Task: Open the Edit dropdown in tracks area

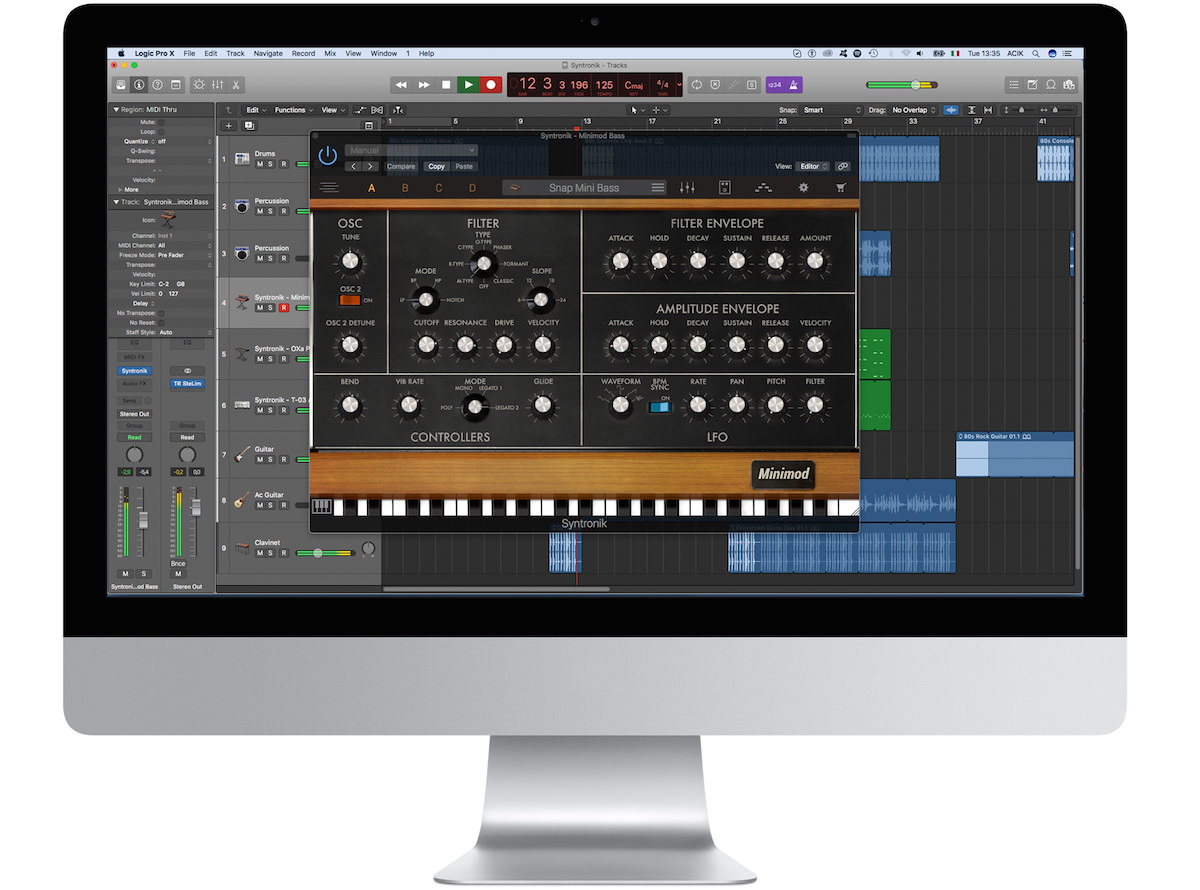Action: click(256, 110)
